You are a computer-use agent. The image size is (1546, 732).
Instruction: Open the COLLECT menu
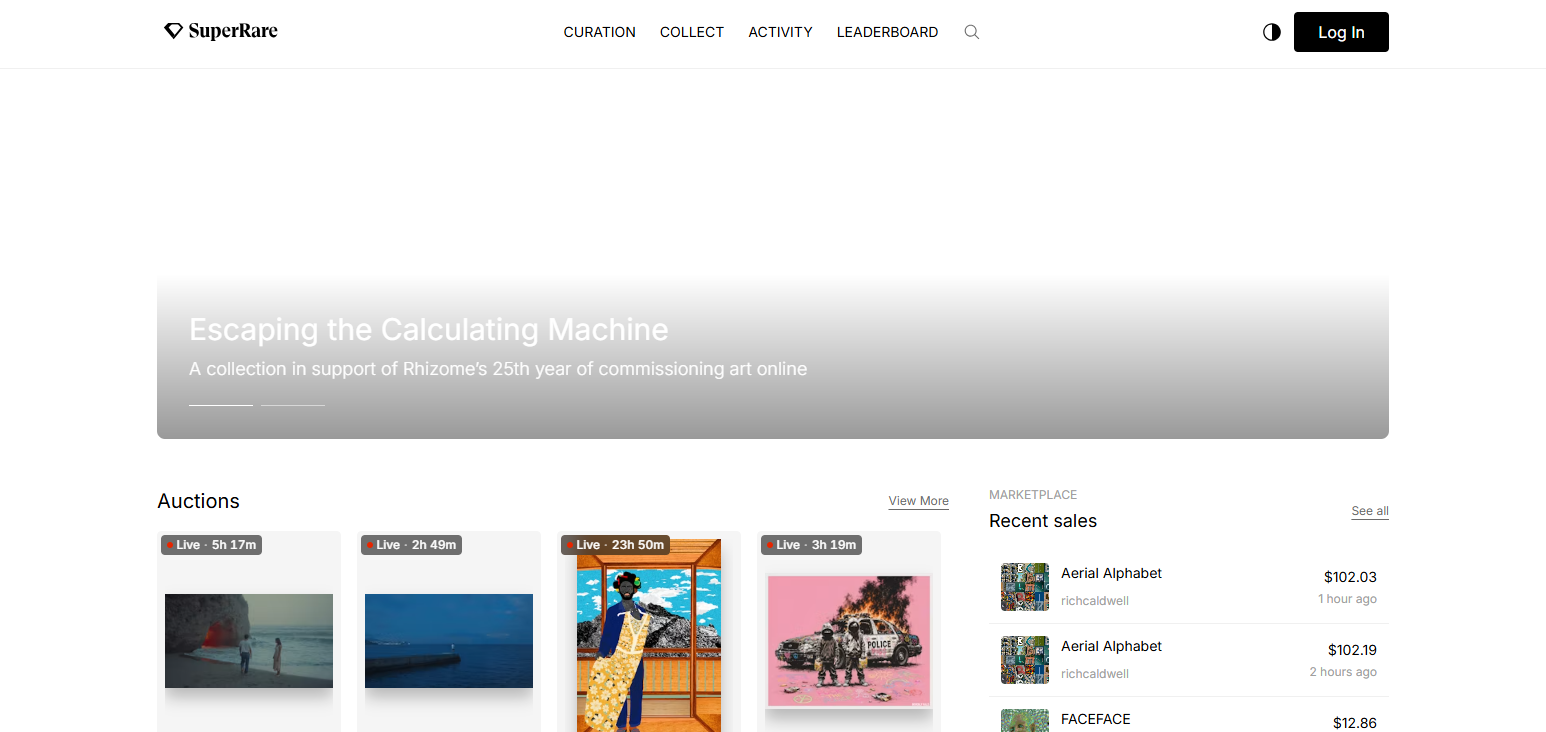point(692,32)
